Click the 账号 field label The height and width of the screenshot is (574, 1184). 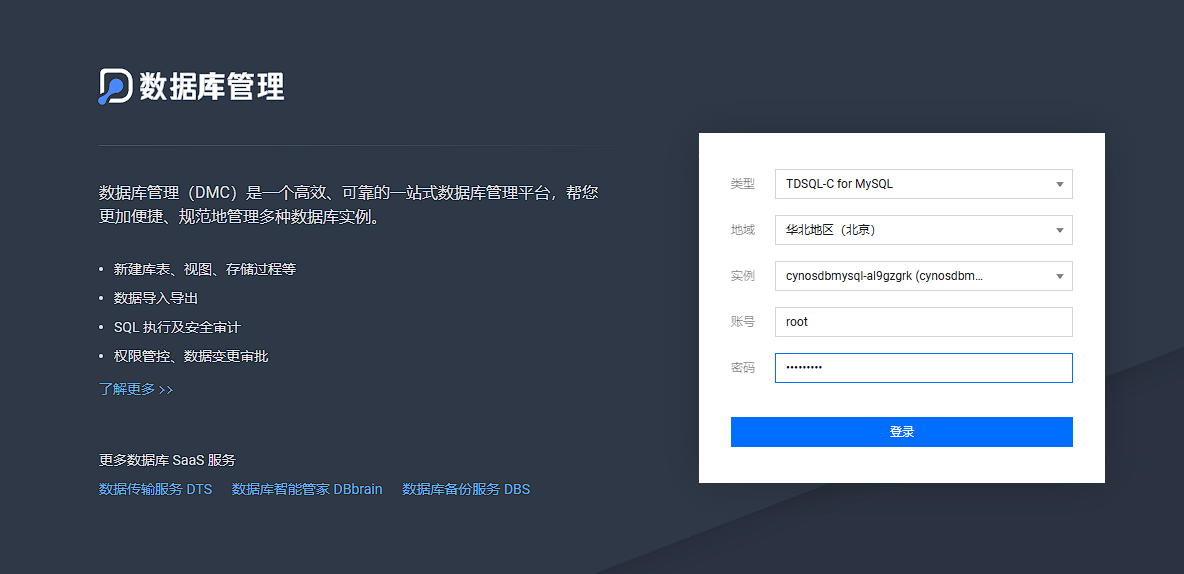(742, 322)
